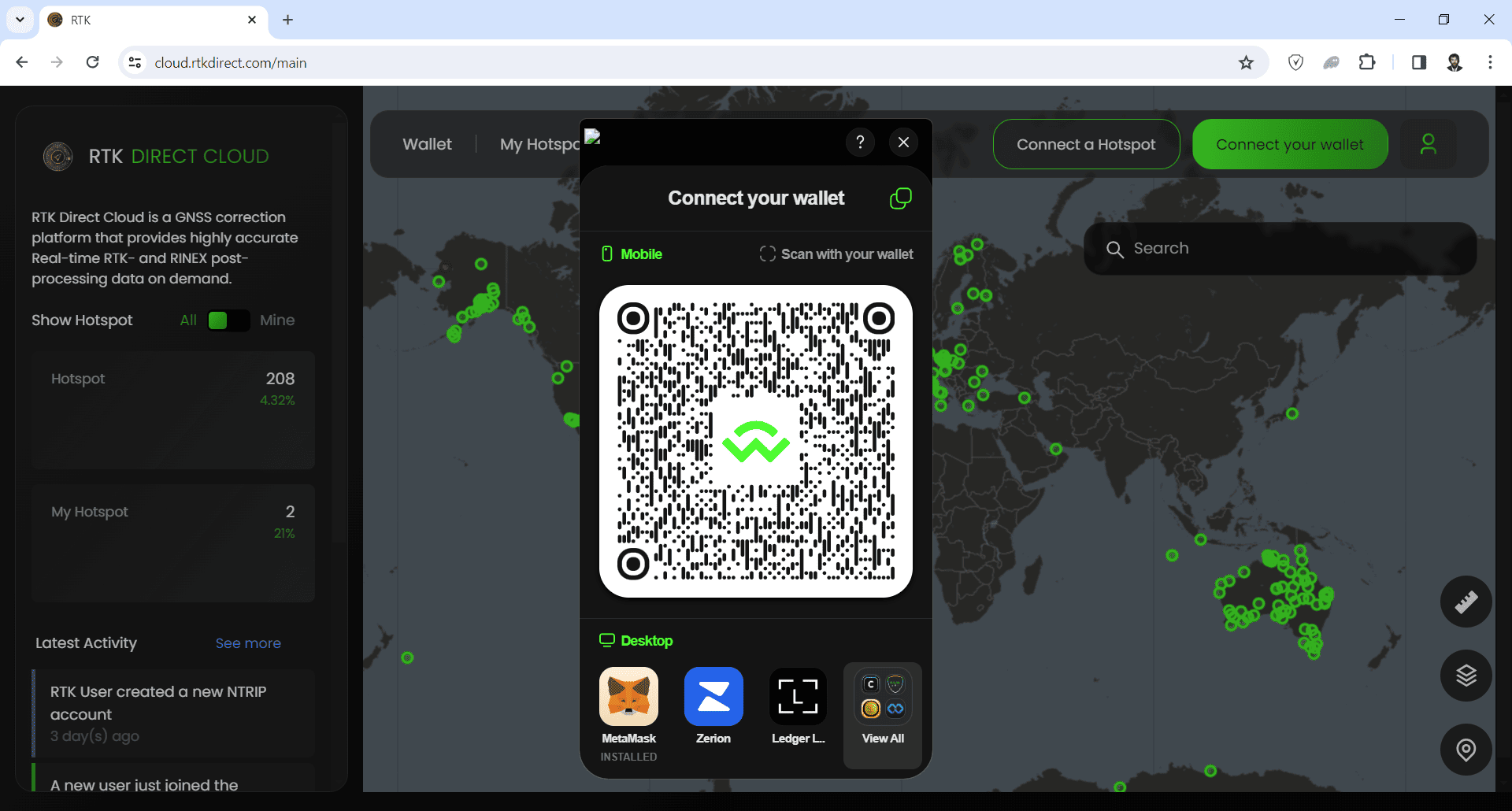Close the RTK browser tab

click(252, 20)
